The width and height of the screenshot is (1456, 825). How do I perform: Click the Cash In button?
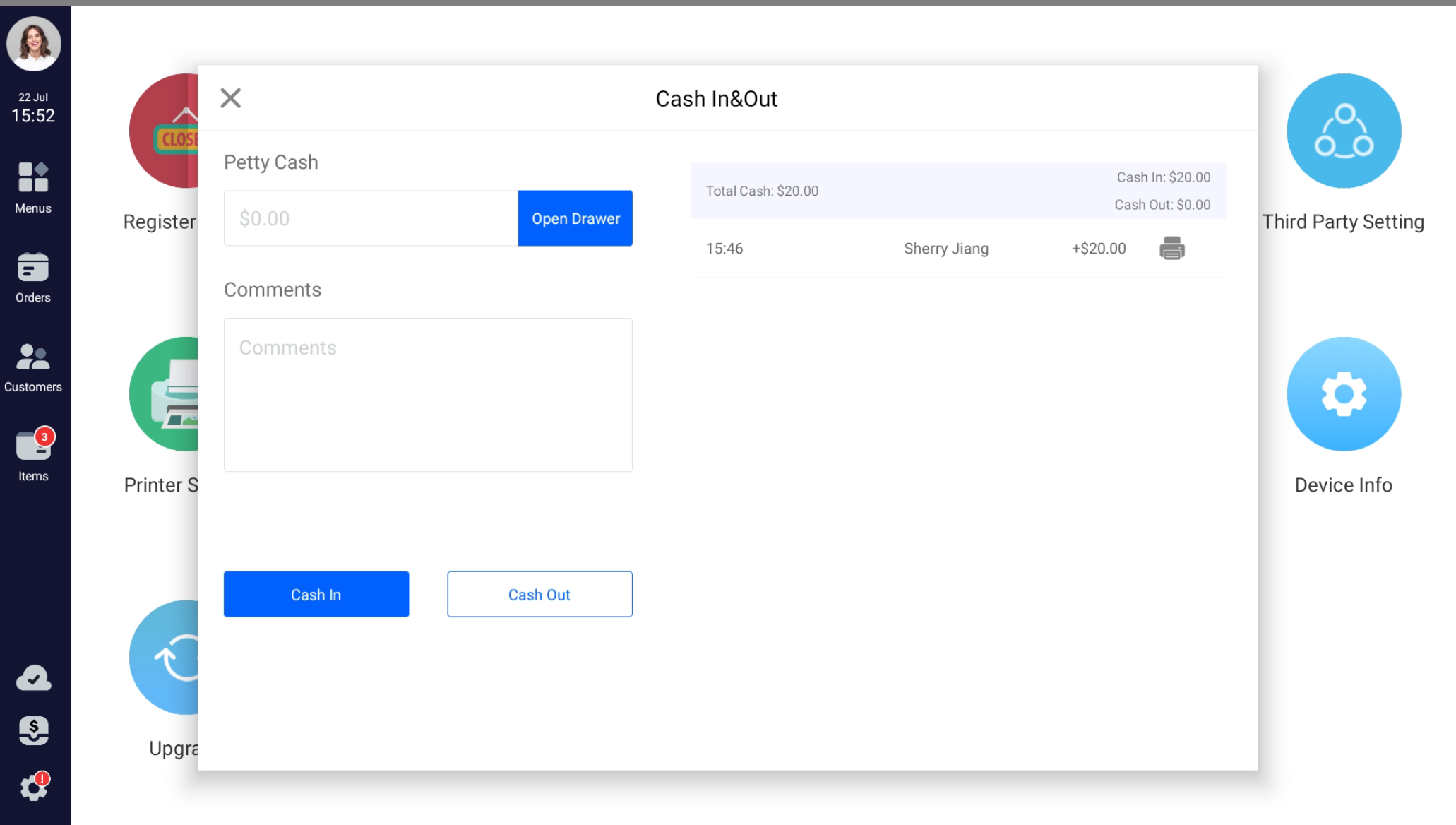point(316,594)
